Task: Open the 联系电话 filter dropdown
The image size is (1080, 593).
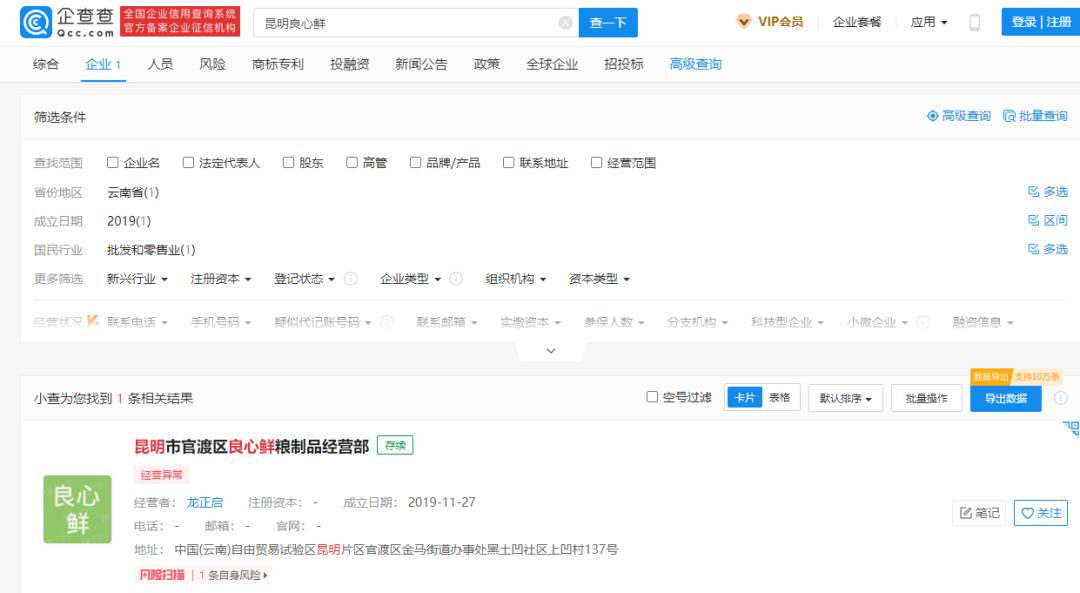Action: 137,322
